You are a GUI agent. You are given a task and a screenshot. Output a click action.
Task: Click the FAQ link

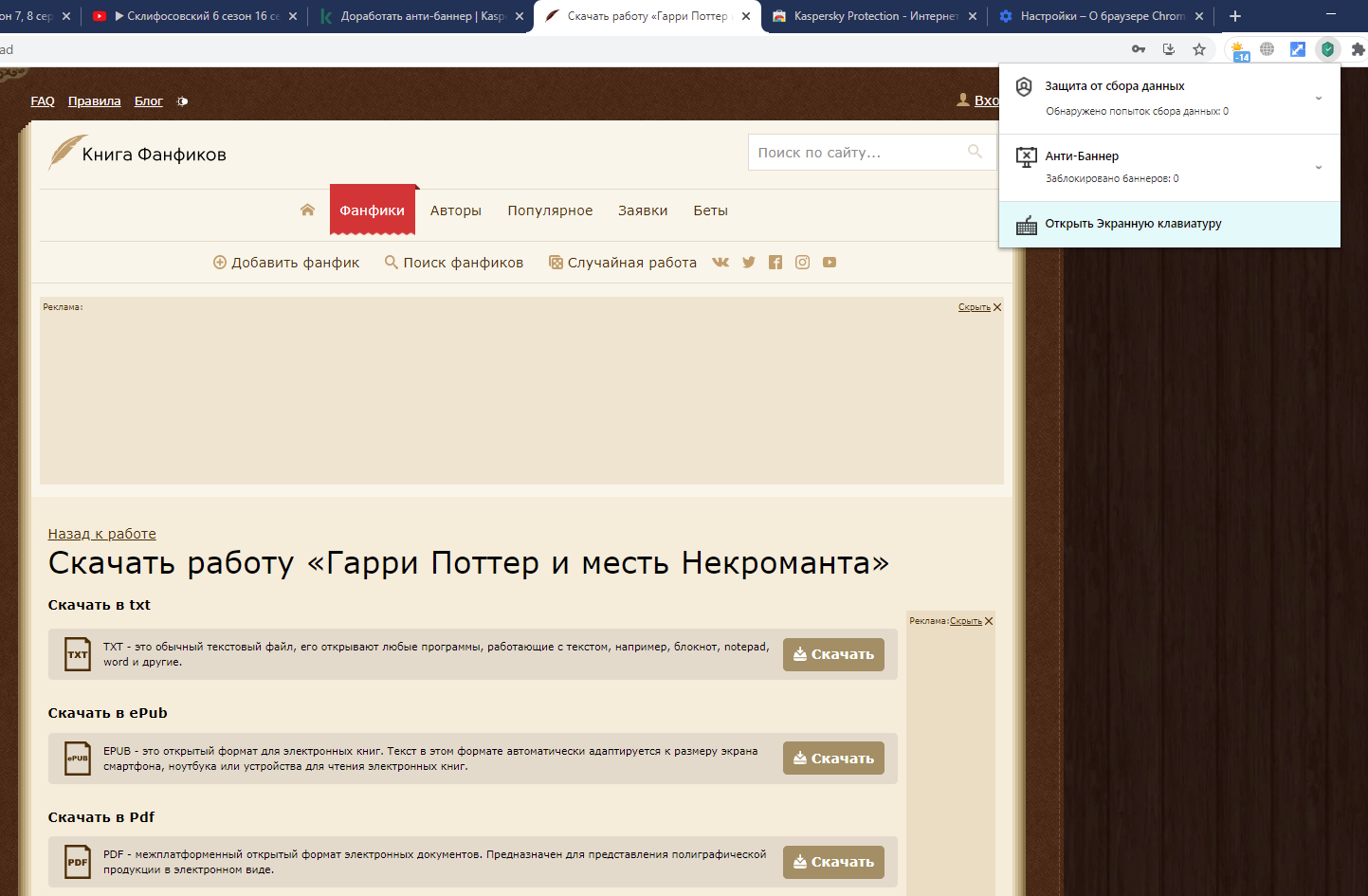pos(43,101)
